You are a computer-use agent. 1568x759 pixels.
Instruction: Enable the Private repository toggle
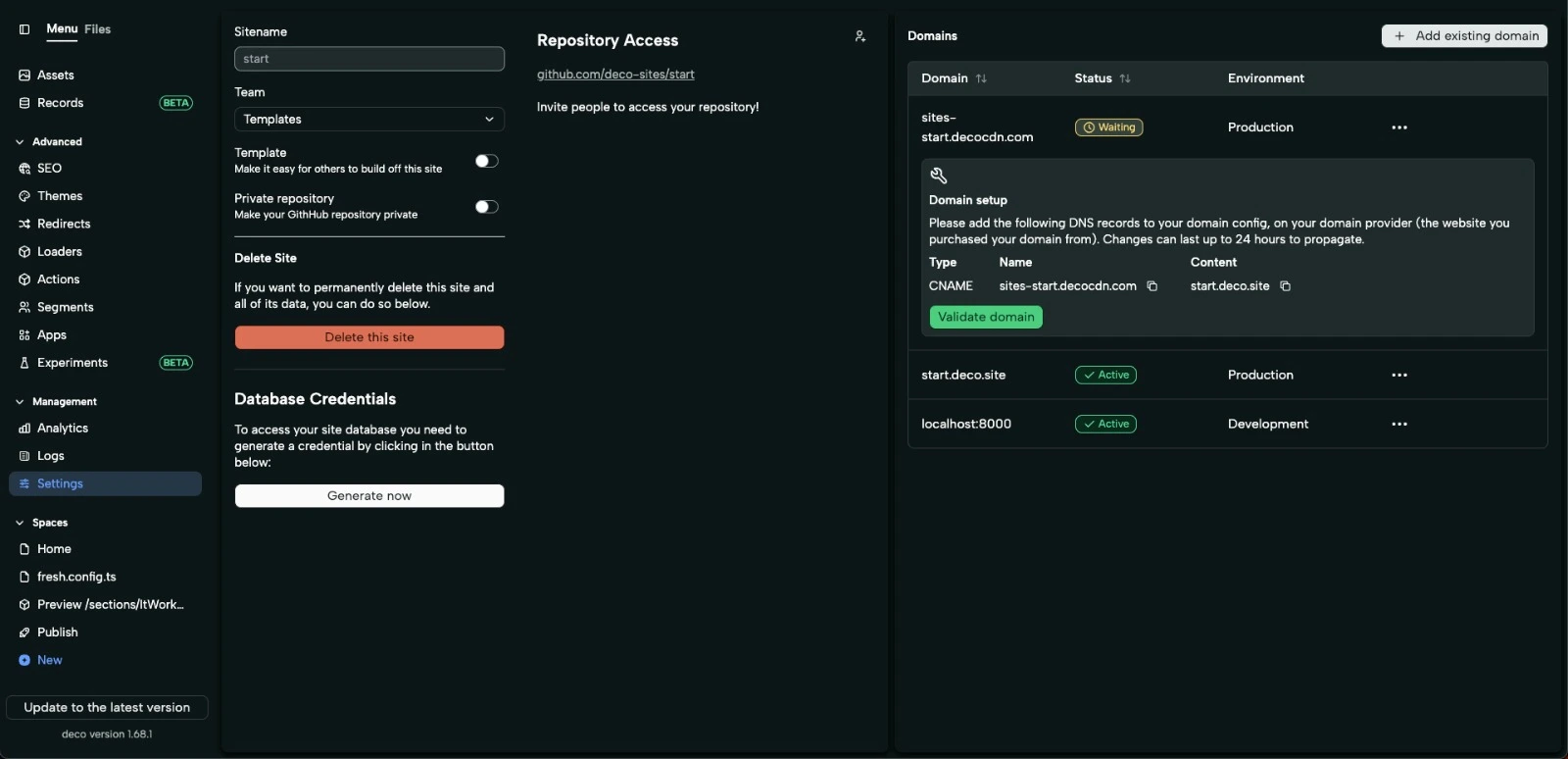click(x=487, y=207)
